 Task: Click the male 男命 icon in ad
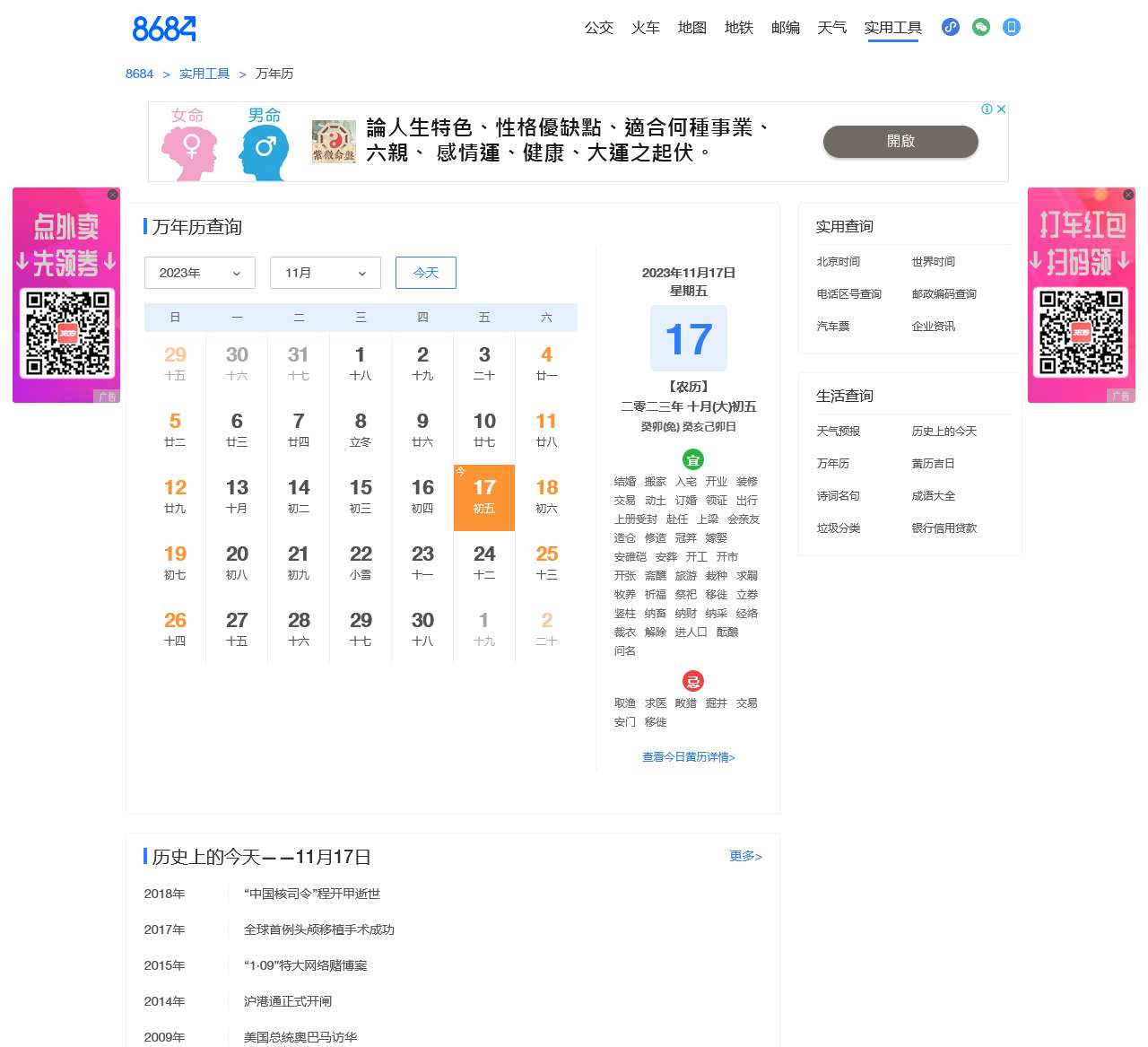264,144
